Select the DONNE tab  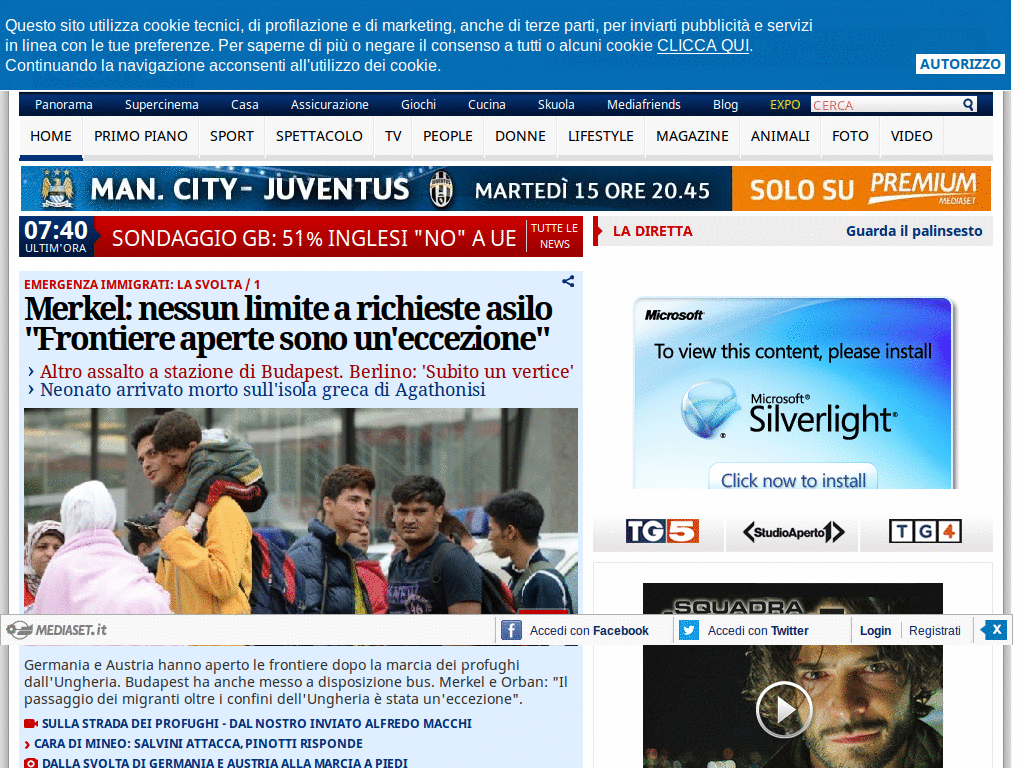(520, 136)
